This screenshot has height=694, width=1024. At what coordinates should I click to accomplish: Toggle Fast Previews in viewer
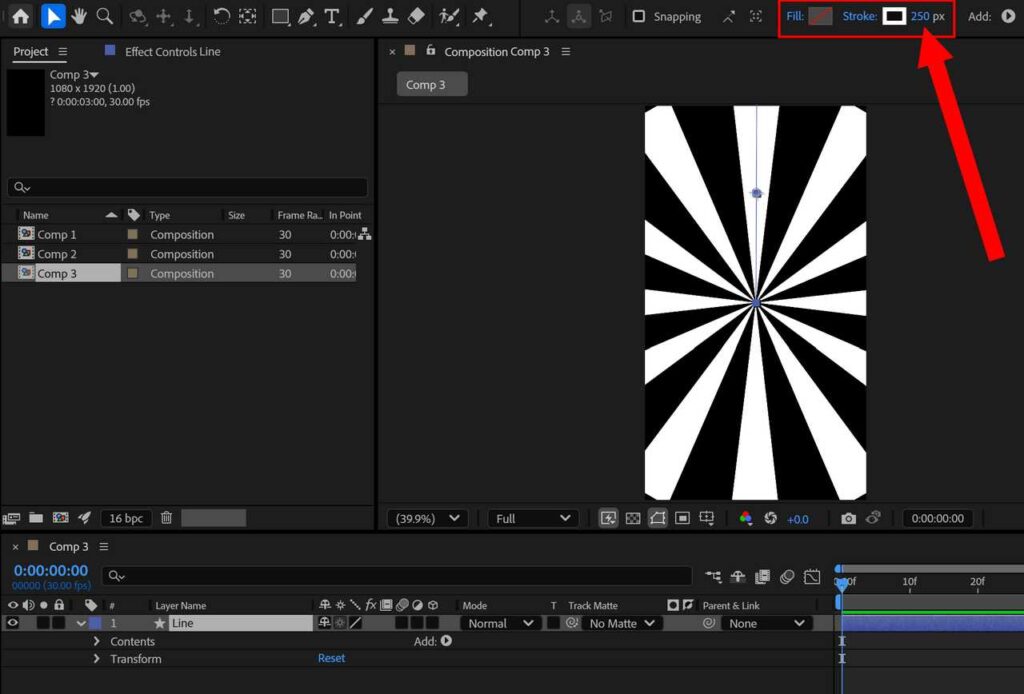coord(608,518)
